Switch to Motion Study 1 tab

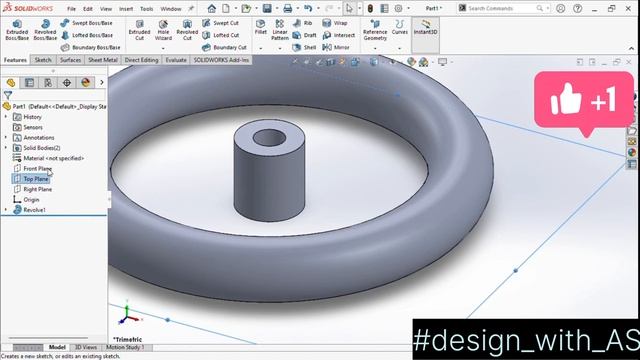tap(125, 347)
